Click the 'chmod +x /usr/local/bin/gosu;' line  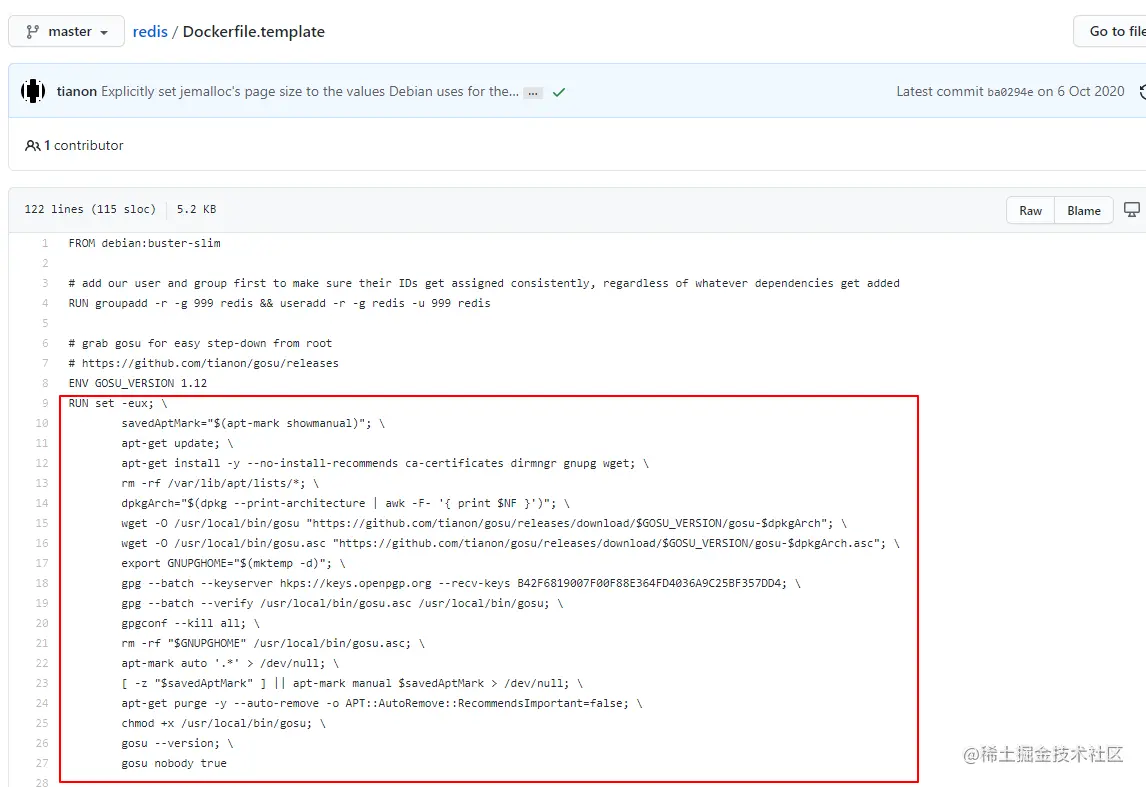click(x=224, y=723)
